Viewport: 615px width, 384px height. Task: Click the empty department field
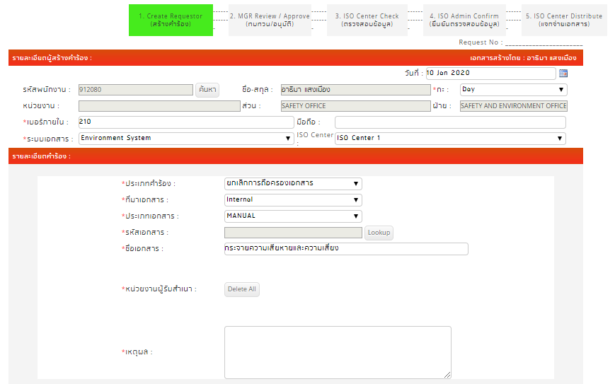click(x=159, y=106)
